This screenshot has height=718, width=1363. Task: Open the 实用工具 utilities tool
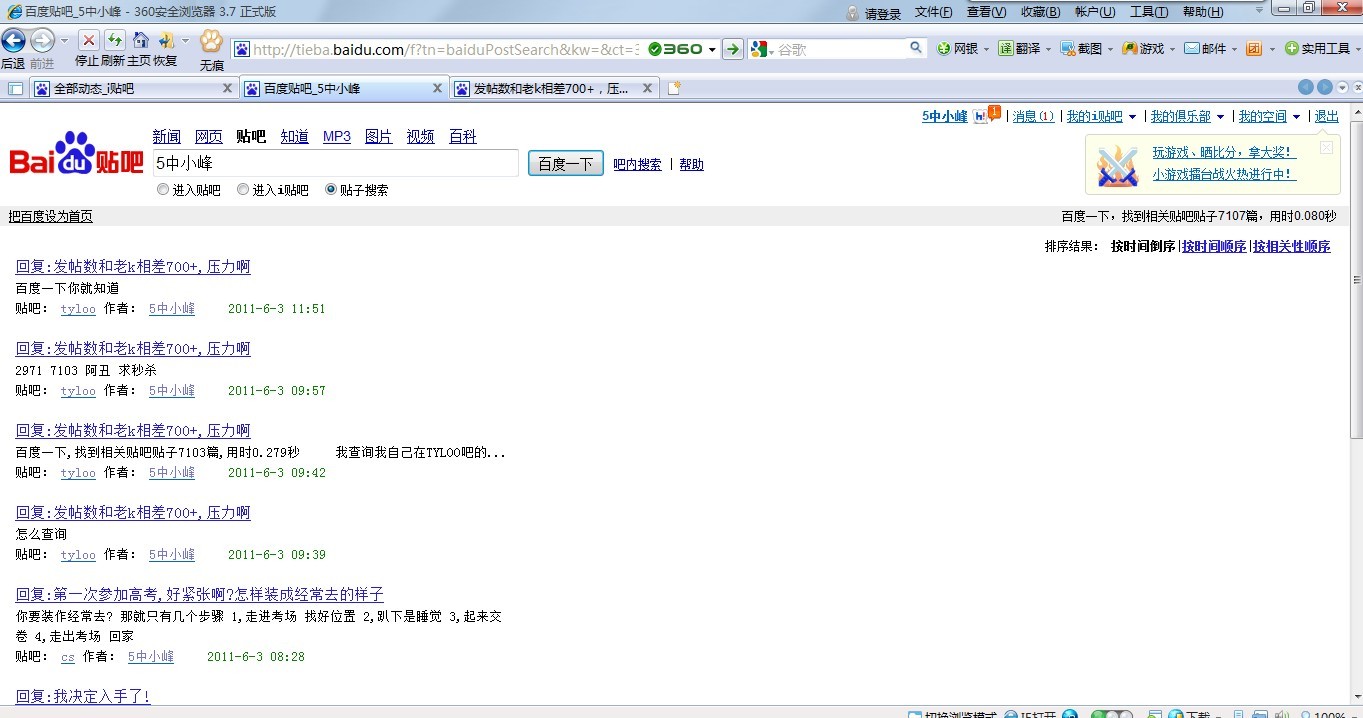(1318, 48)
